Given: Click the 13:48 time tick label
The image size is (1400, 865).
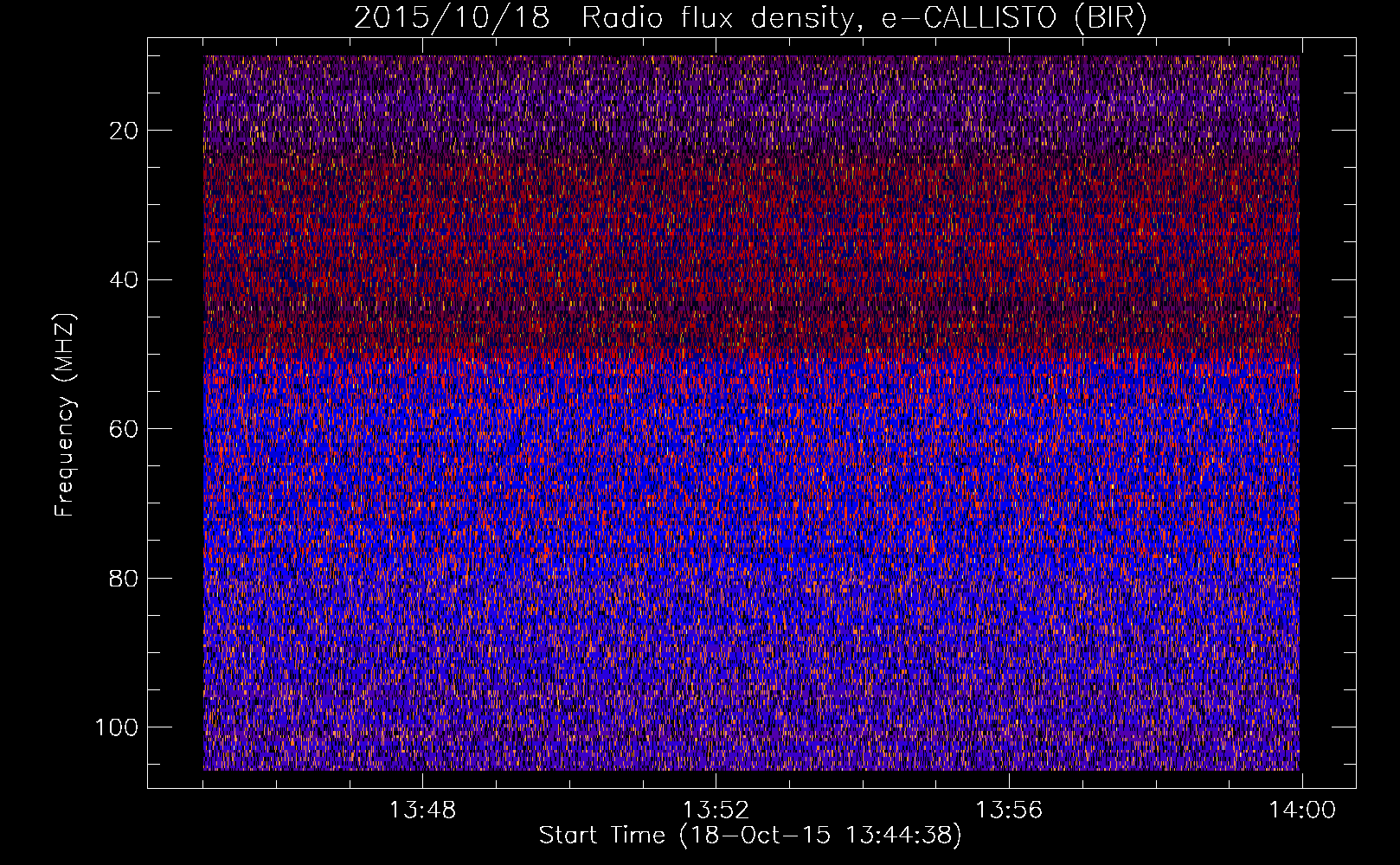Looking at the screenshot, I should [422, 811].
